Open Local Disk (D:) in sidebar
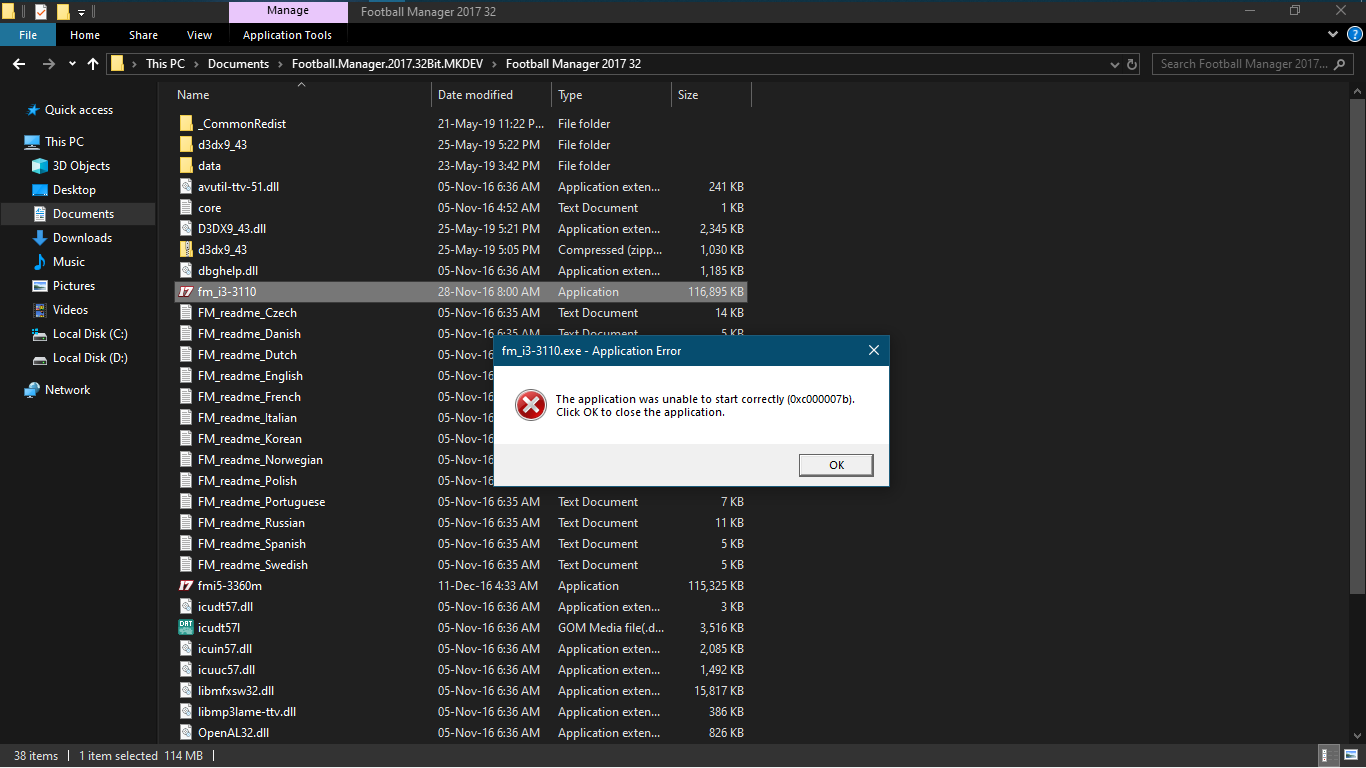 (90, 358)
